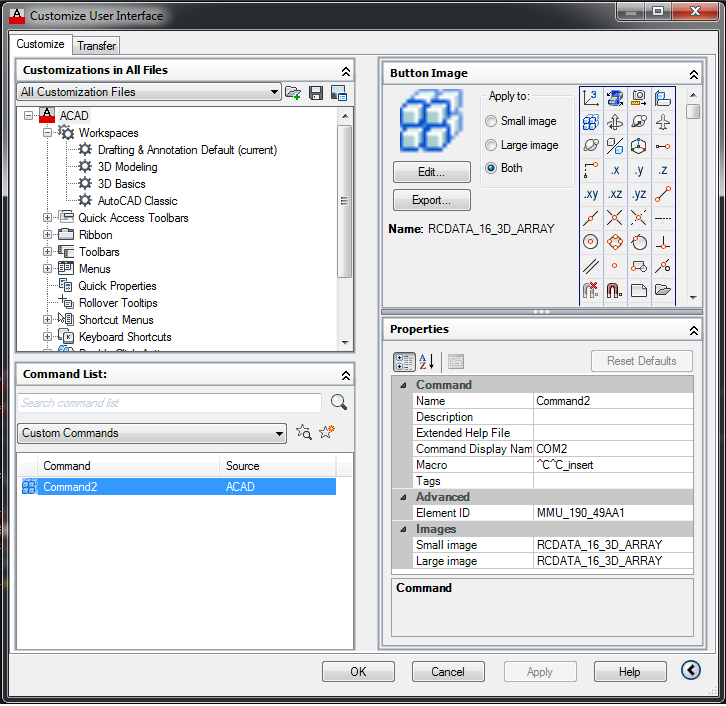726x706 pixels.
Task: Select the 3D Modeling workspace
Action: click(x=127, y=167)
